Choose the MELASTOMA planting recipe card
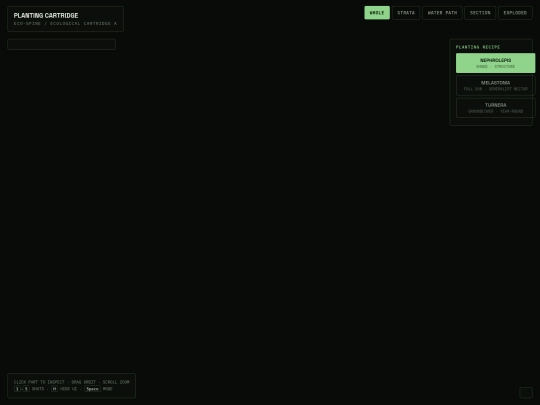The image size is (540, 405). pyautogui.click(x=496, y=85)
